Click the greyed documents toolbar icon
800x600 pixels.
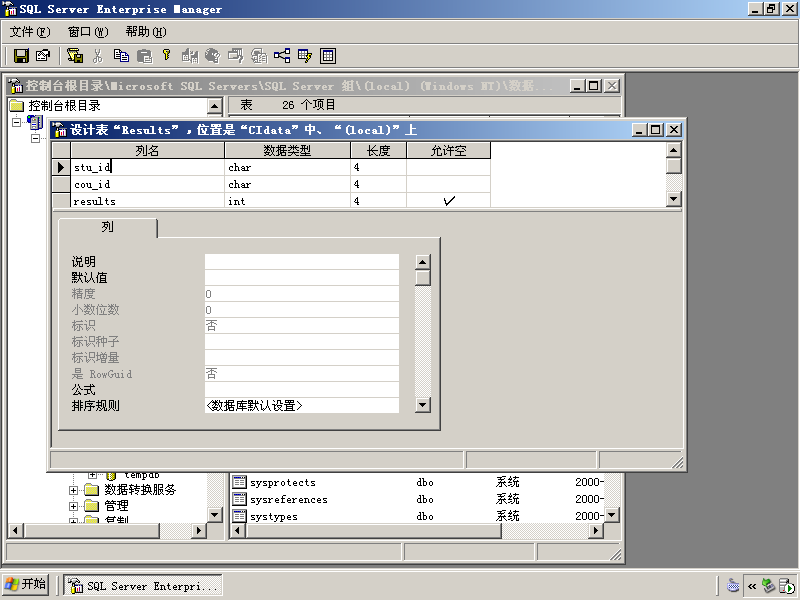[x=259, y=56]
